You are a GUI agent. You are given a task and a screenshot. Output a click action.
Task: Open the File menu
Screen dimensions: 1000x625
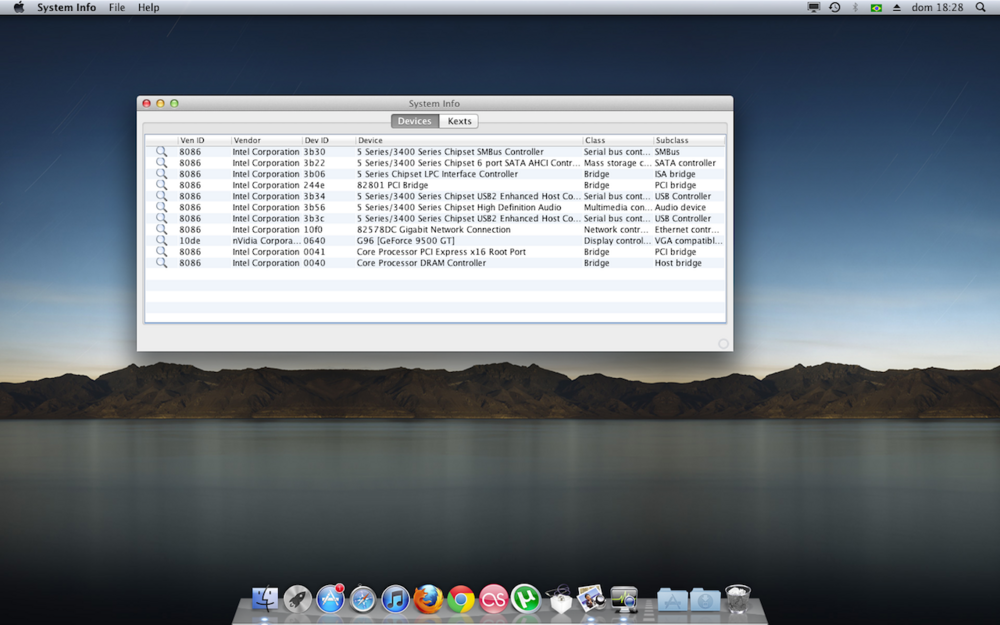coord(117,7)
